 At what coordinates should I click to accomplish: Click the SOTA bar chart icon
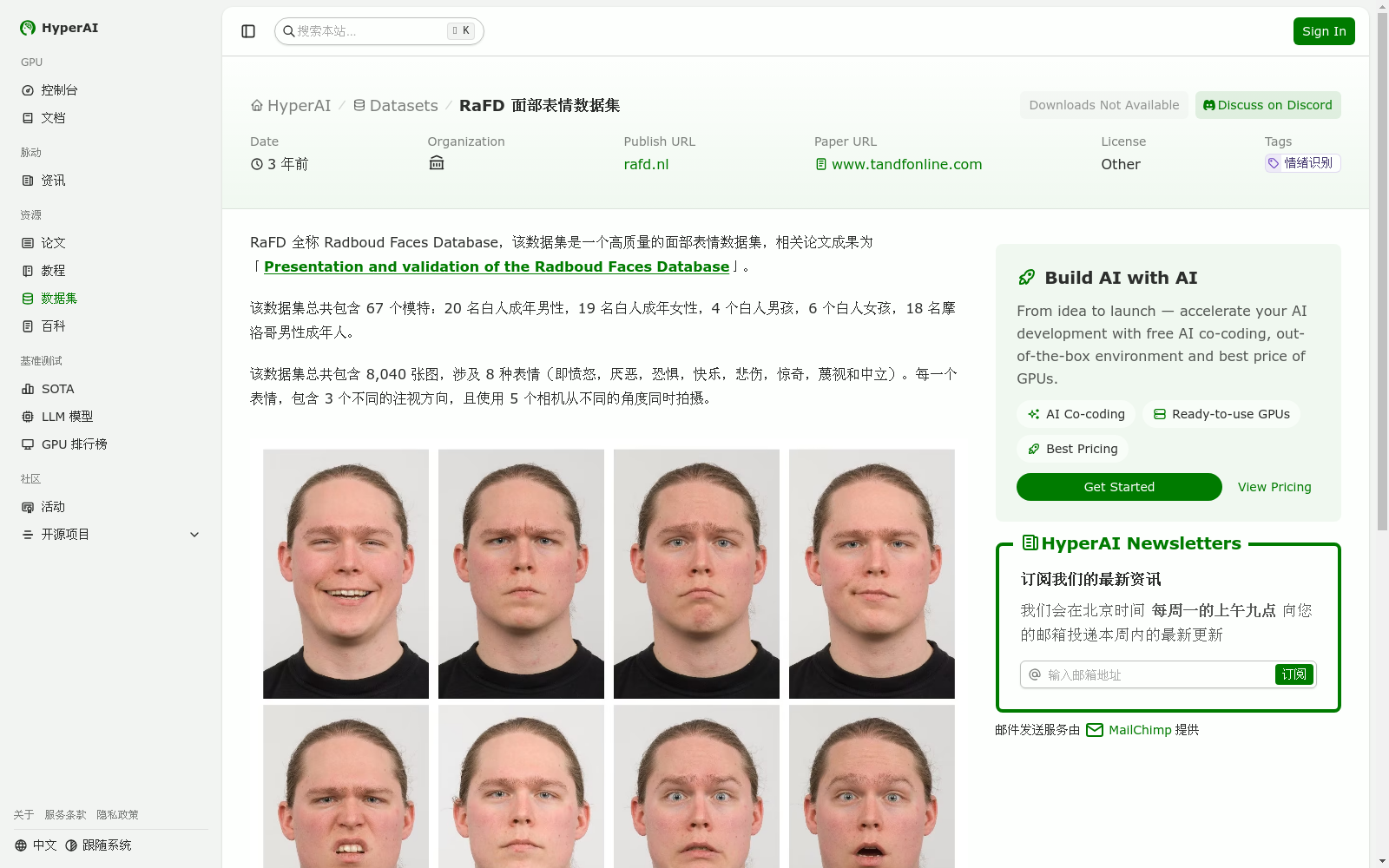point(28,389)
